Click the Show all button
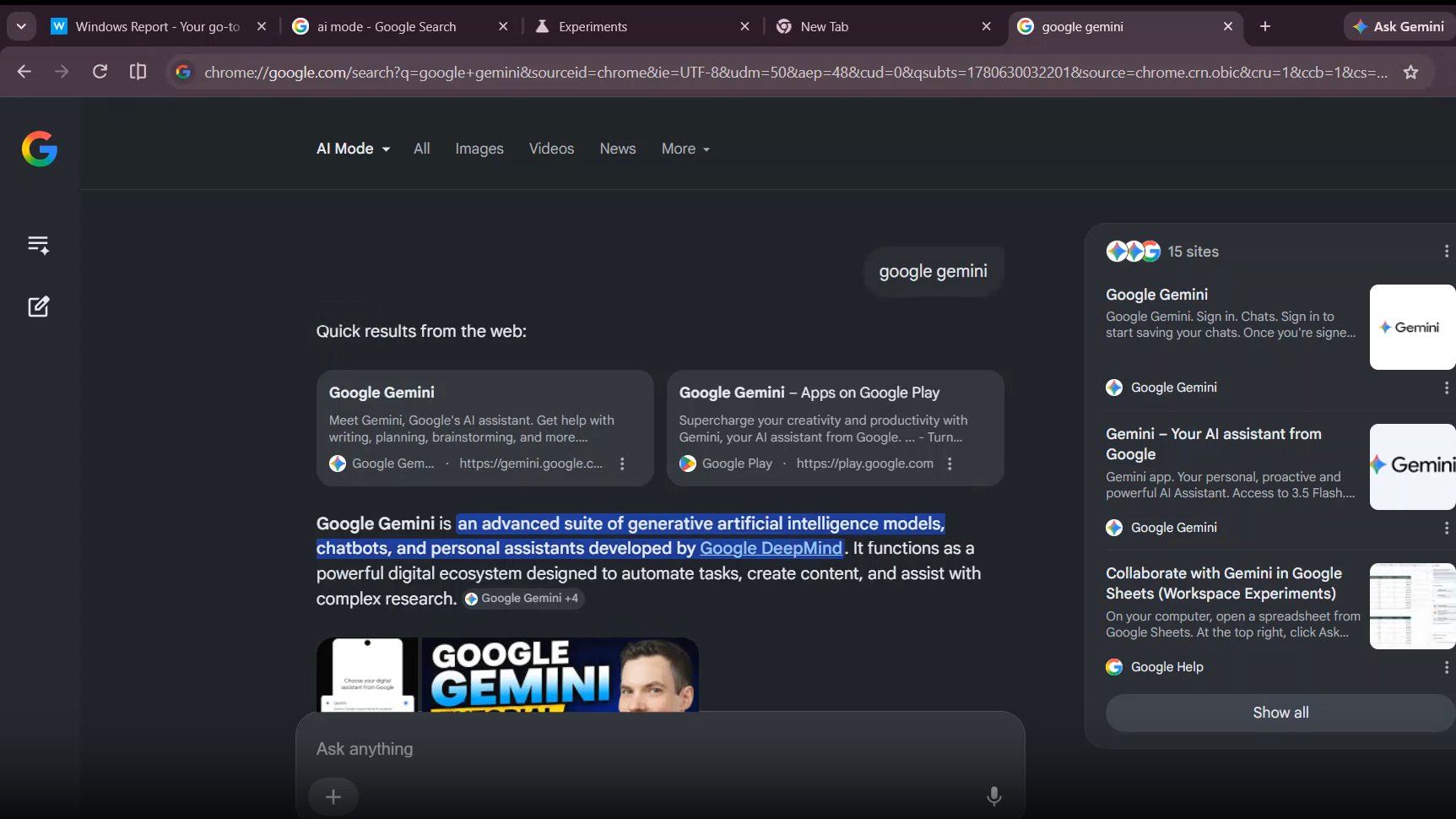Image resolution: width=1456 pixels, height=819 pixels. coord(1280,713)
